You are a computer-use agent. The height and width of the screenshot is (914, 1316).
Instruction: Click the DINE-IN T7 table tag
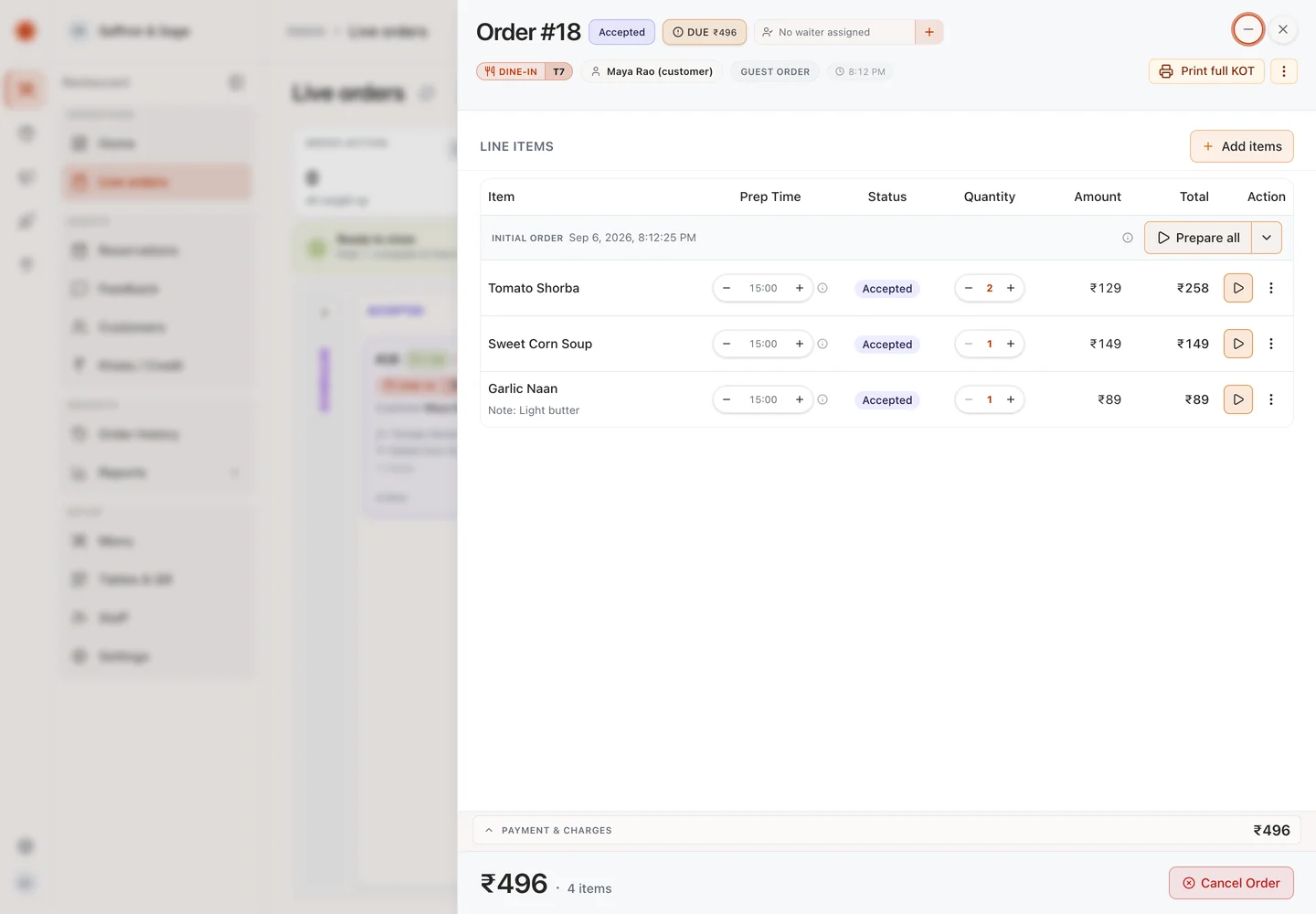(x=525, y=71)
